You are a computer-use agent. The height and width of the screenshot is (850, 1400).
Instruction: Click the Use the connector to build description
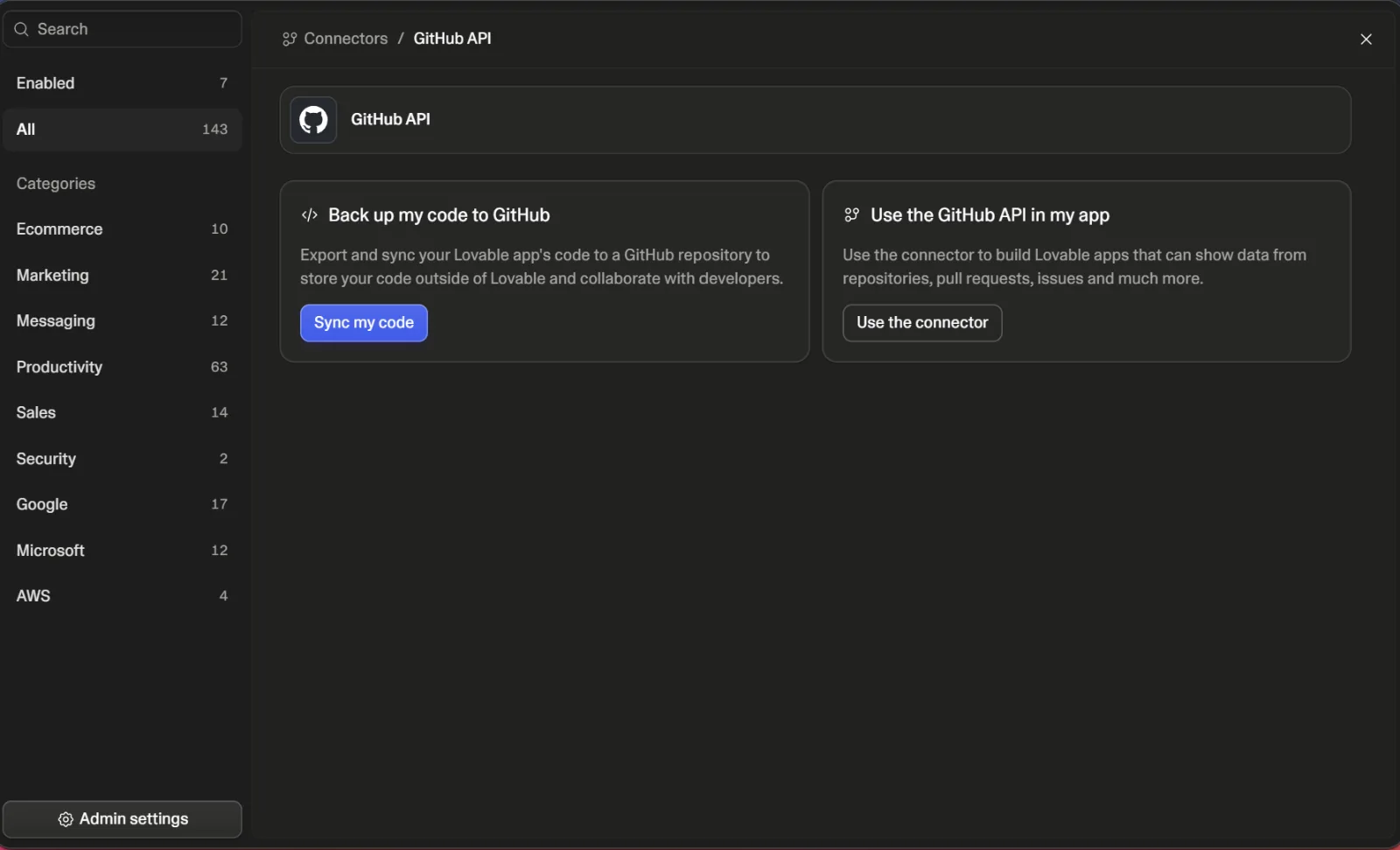(1074, 267)
